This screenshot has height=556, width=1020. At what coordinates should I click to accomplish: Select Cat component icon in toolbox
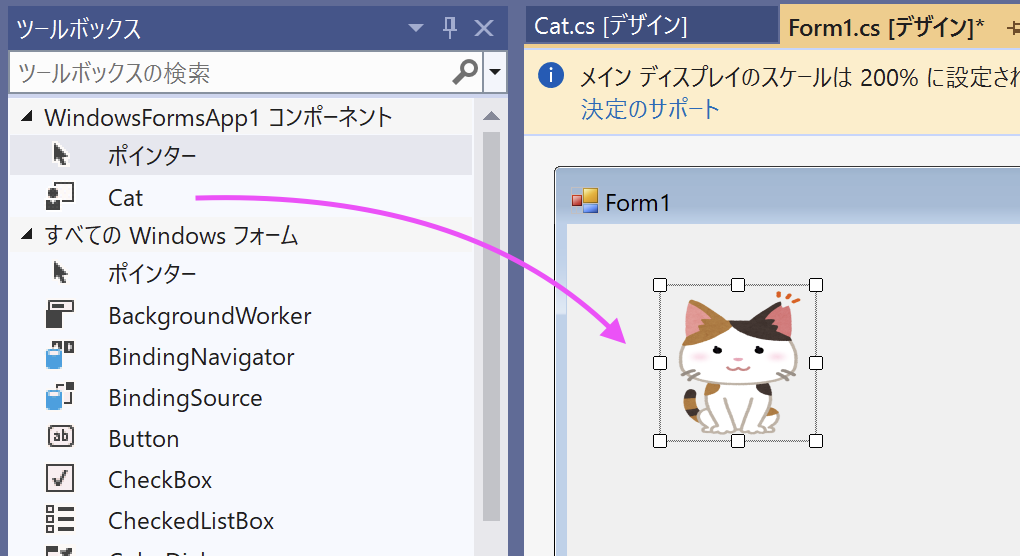60,197
